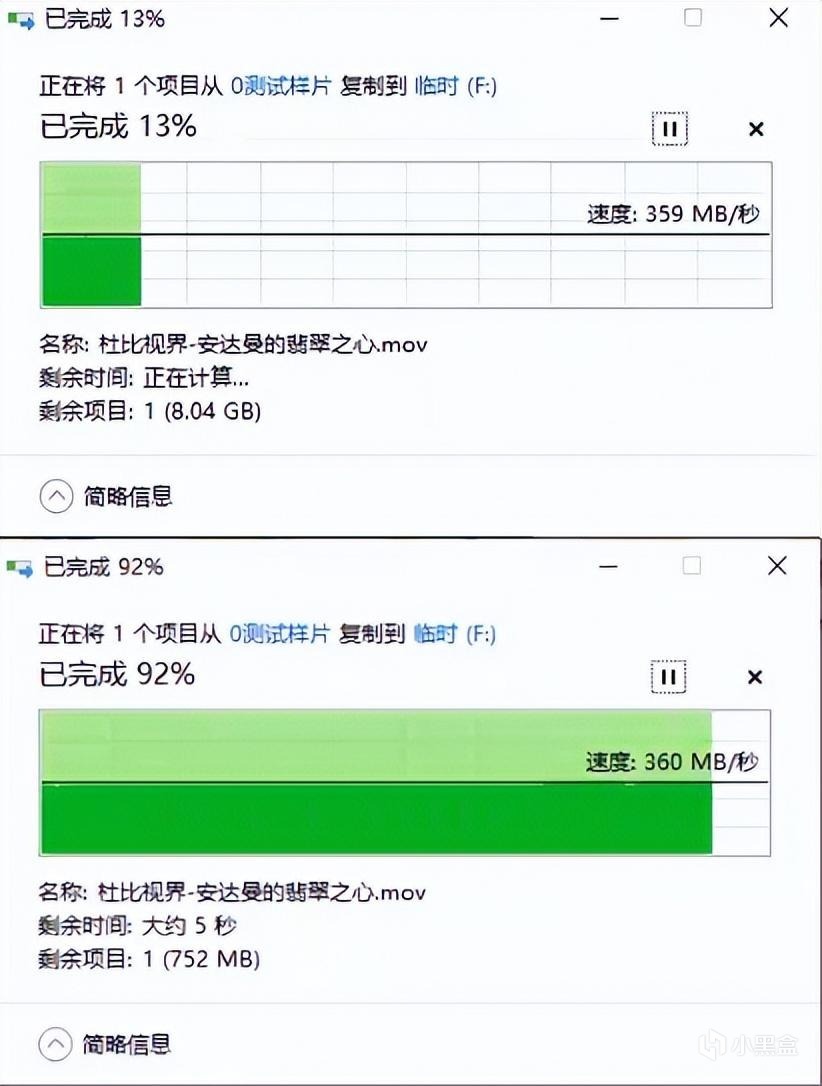The image size is (822, 1086).
Task: Cancel the bottom copy with its small X icon
Action: click(753, 677)
